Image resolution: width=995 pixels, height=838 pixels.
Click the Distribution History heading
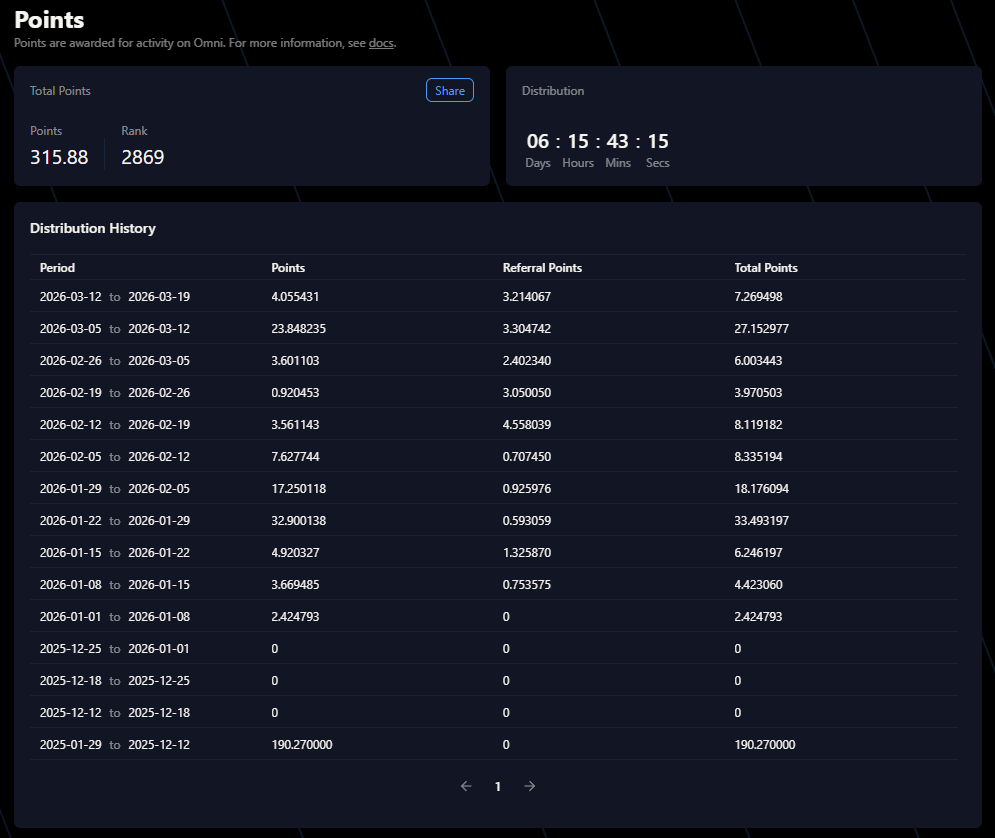(93, 228)
